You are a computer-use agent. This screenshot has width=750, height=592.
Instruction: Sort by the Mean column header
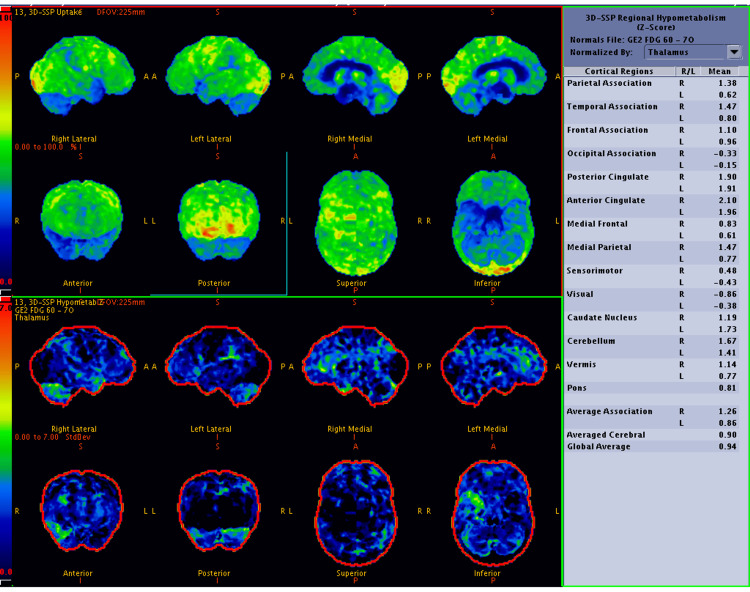click(x=719, y=71)
